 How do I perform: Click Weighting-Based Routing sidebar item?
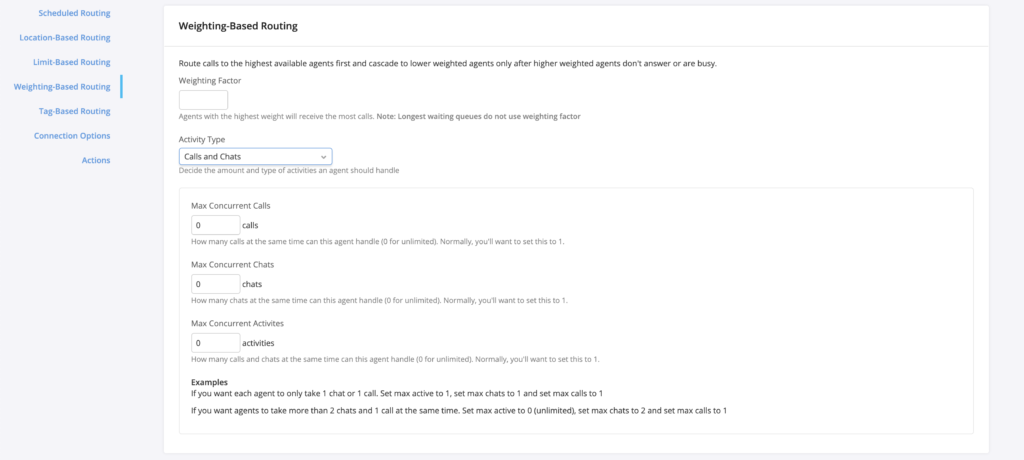coord(62,87)
